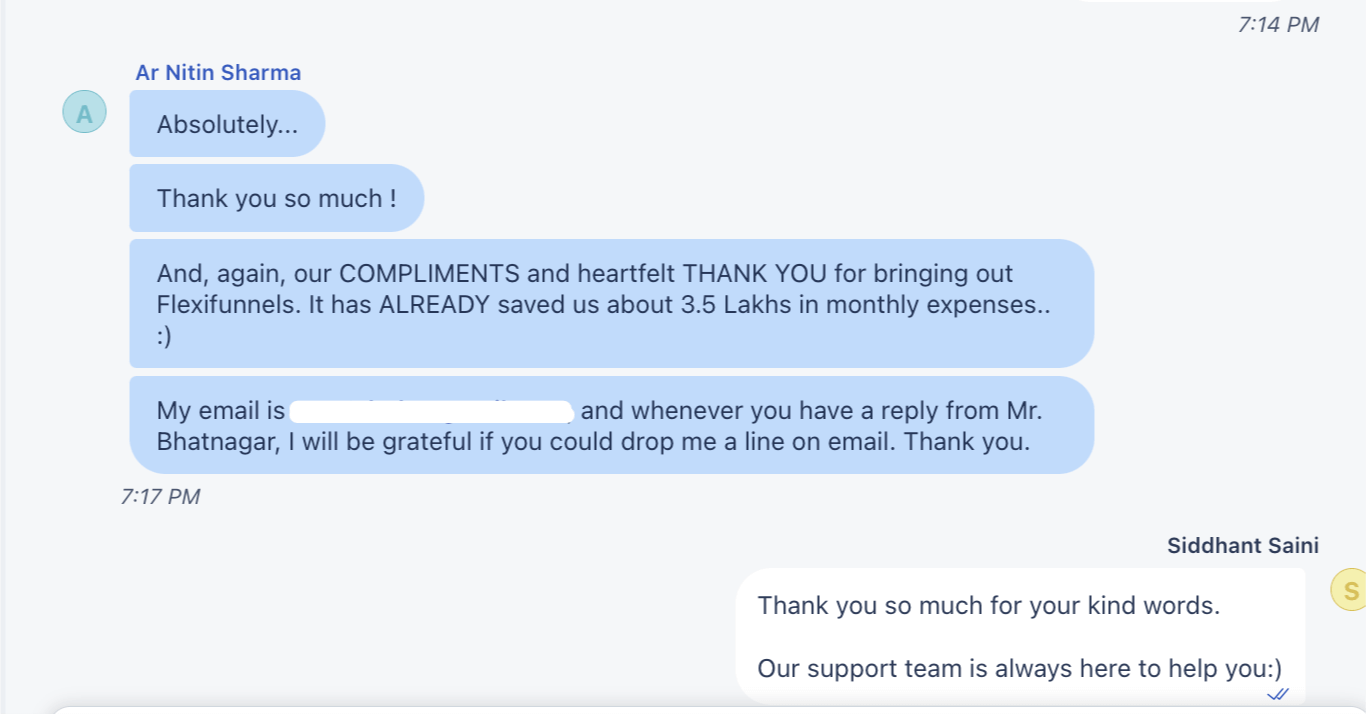Click the teal "A" avatar icon
Viewport: 1366px width, 714px height.
(84, 112)
